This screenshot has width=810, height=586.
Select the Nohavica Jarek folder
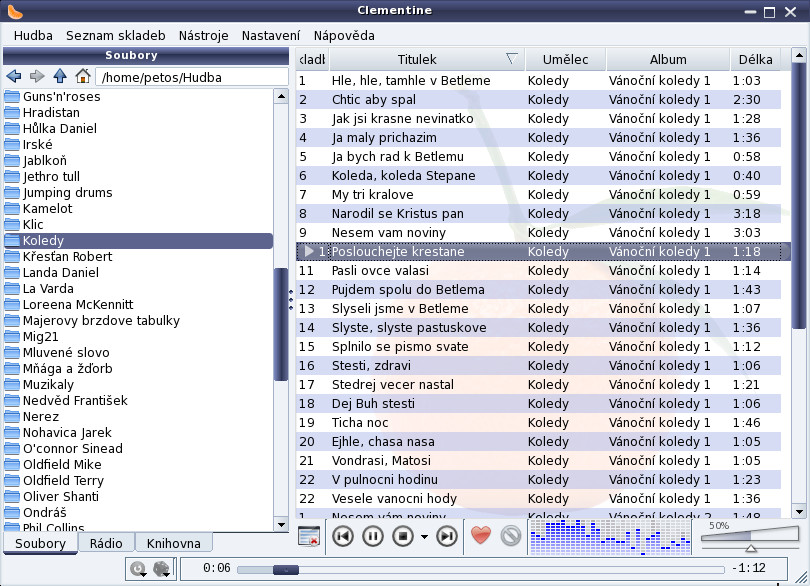click(x=138, y=432)
